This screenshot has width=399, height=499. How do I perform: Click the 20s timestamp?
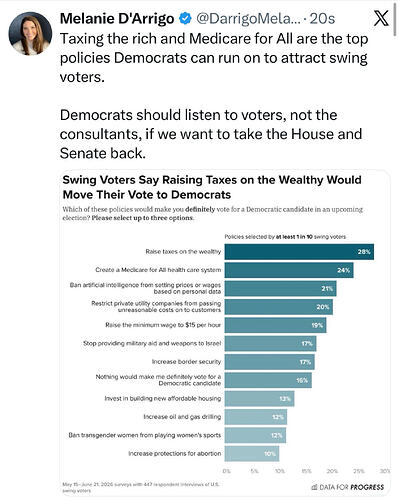tap(322, 19)
